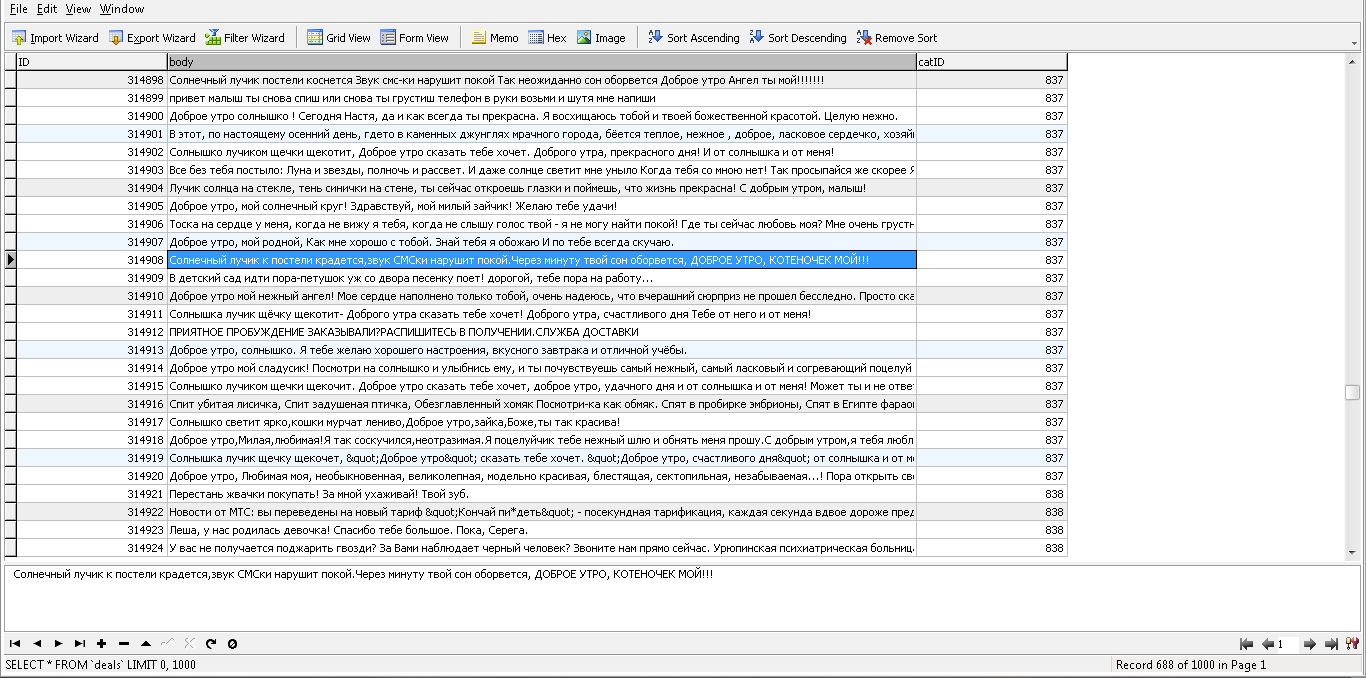Show the Image viewer
The height and width of the screenshot is (678, 1366).
601,38
